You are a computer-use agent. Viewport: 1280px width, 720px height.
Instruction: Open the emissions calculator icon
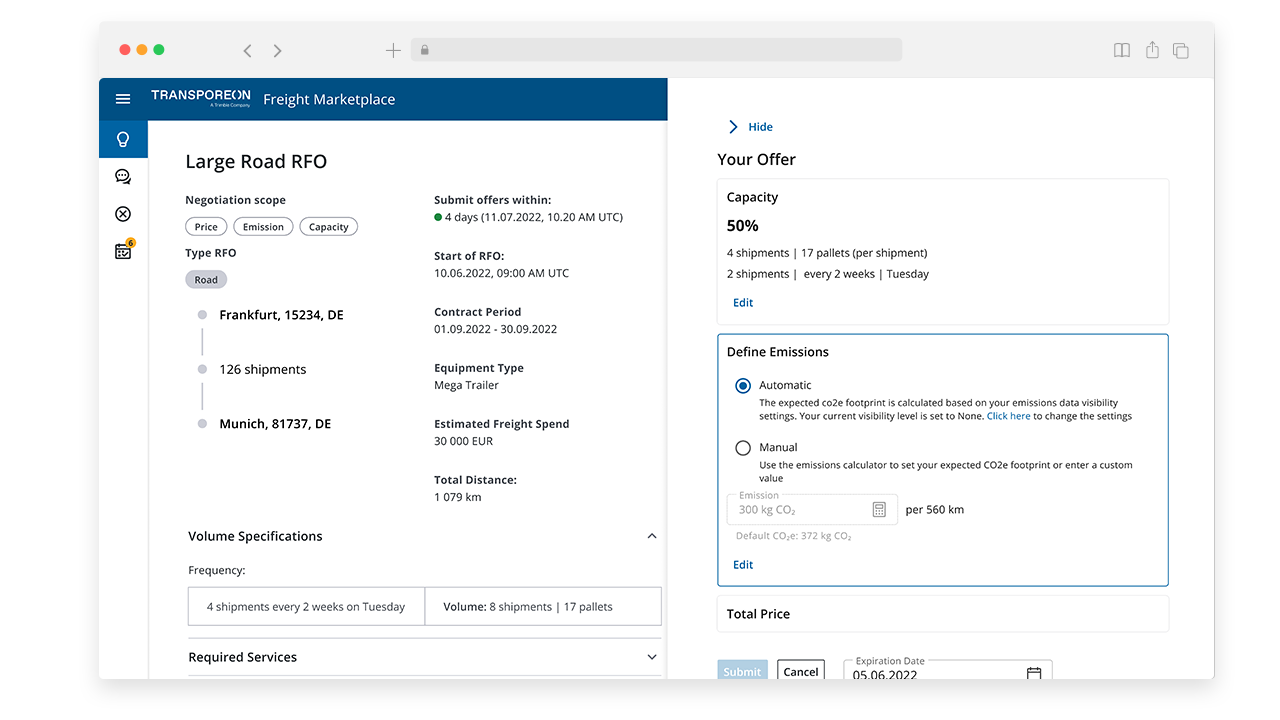point(879,510)
